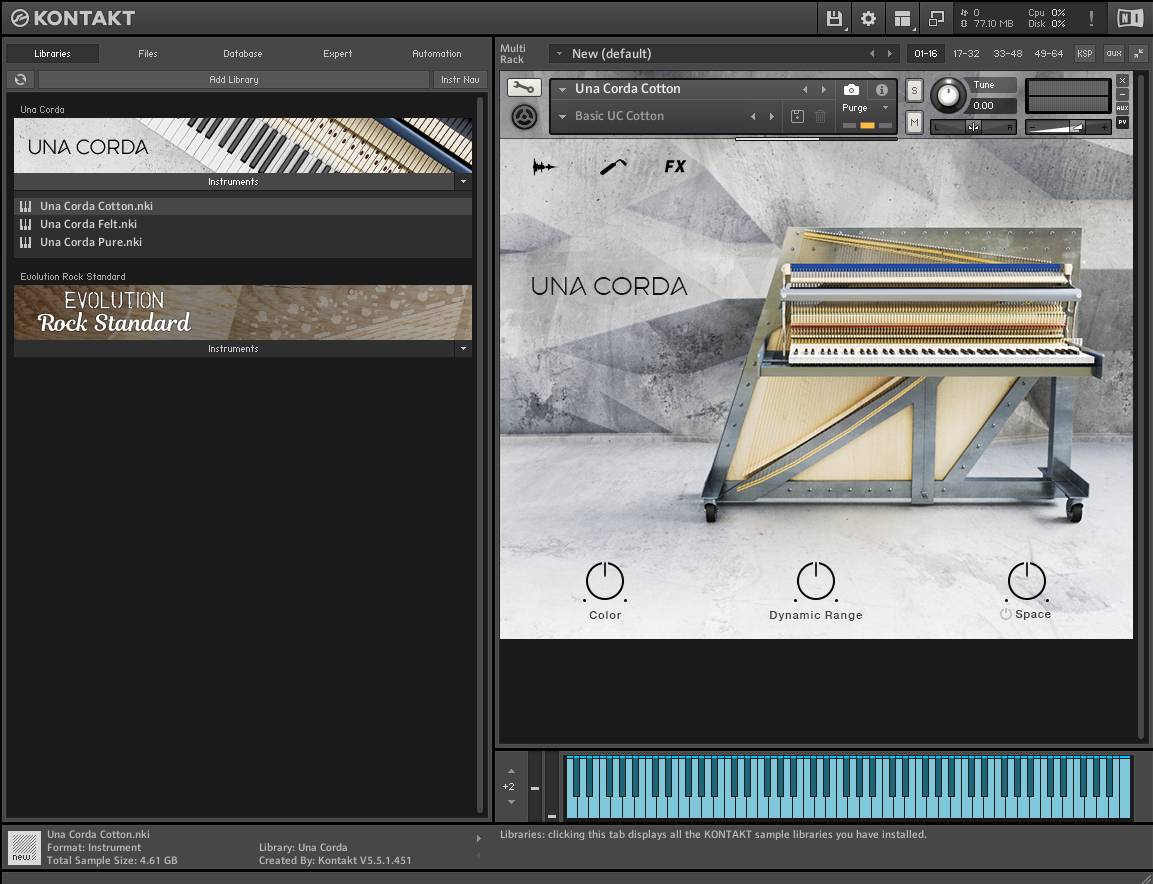Remove the Una Corda Cotton instrument

coord(1122,80)
